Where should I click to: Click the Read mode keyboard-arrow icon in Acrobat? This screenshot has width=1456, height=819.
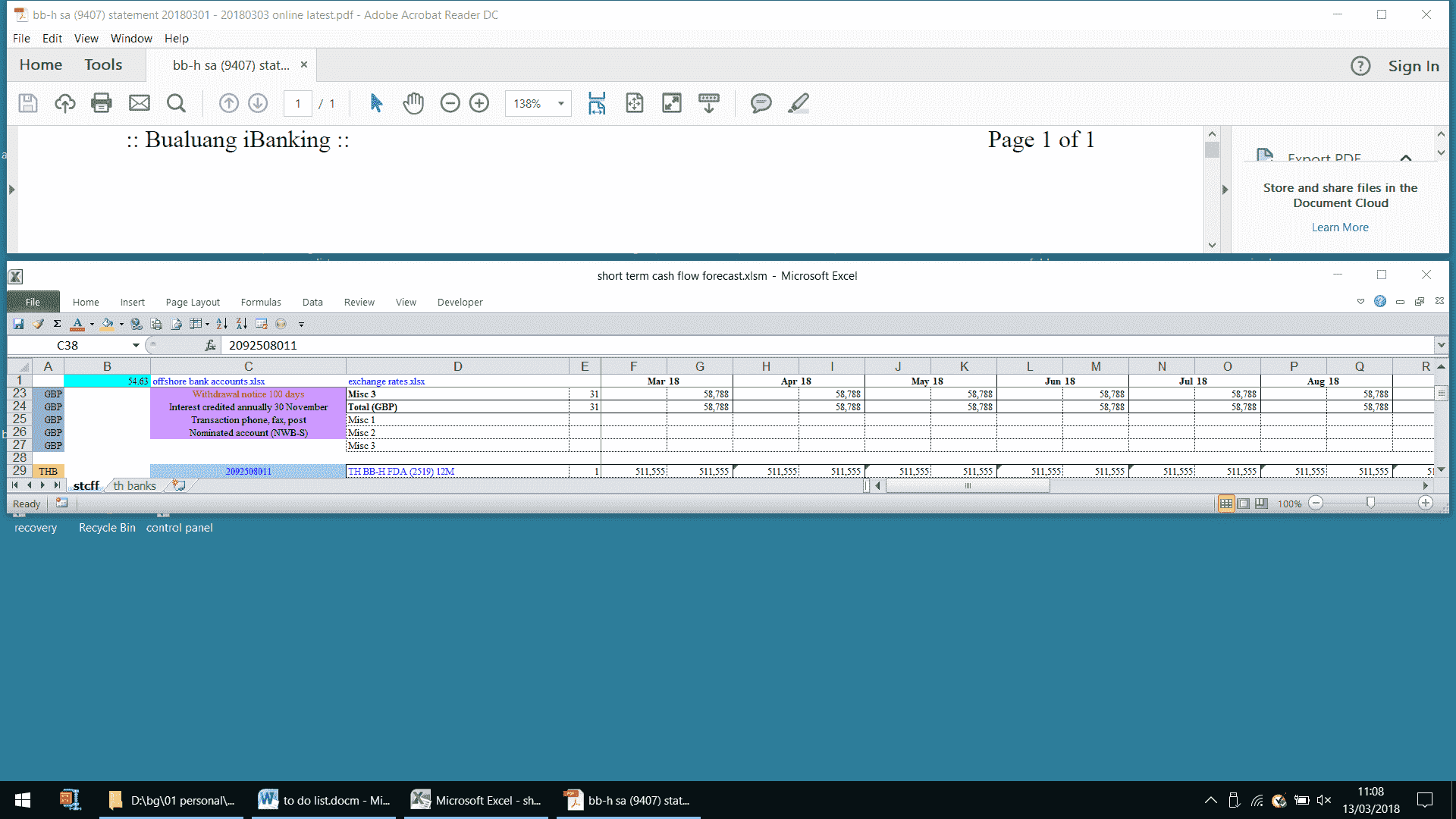tap(709, 103)
